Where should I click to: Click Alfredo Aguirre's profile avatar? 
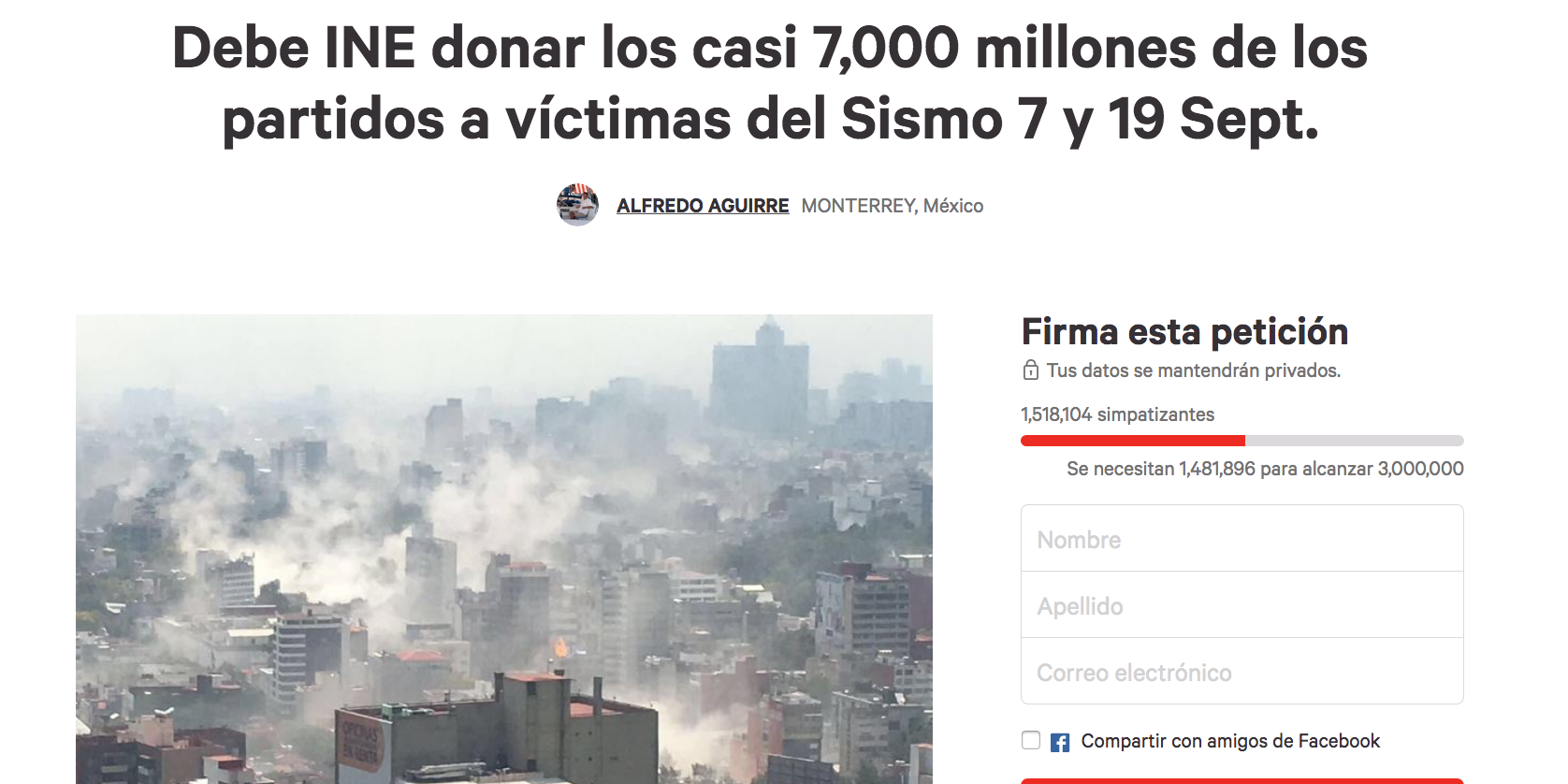577,205
